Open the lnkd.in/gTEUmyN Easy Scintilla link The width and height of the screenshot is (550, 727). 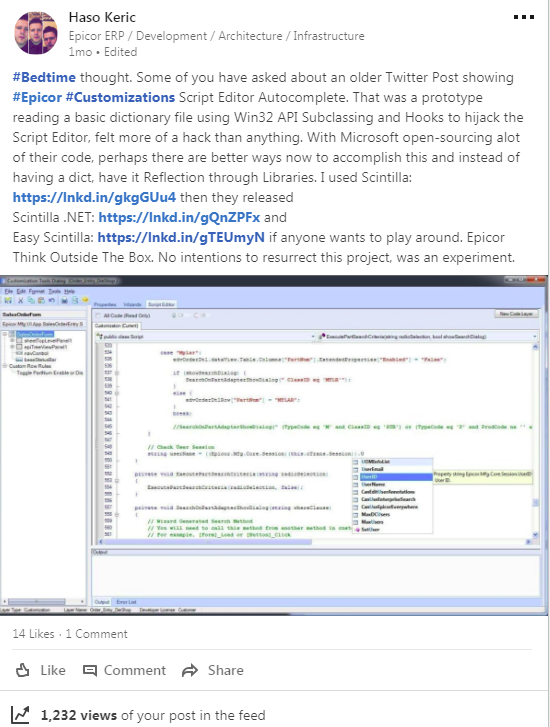[x=181, y=237]
